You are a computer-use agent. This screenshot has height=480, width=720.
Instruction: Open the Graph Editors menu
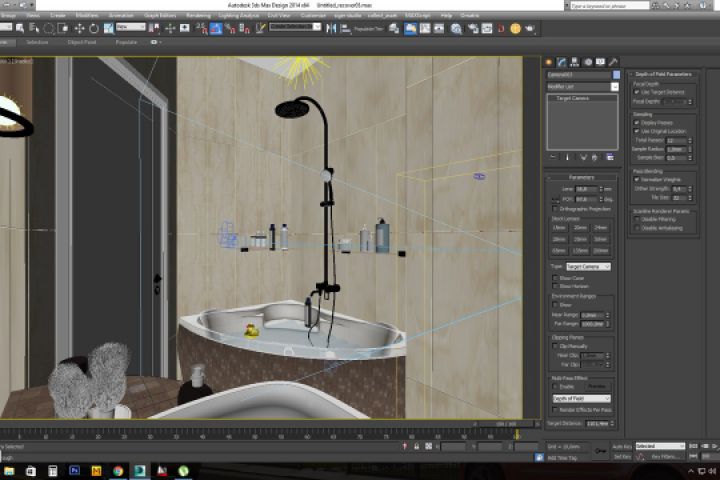[x=160, y=16]
